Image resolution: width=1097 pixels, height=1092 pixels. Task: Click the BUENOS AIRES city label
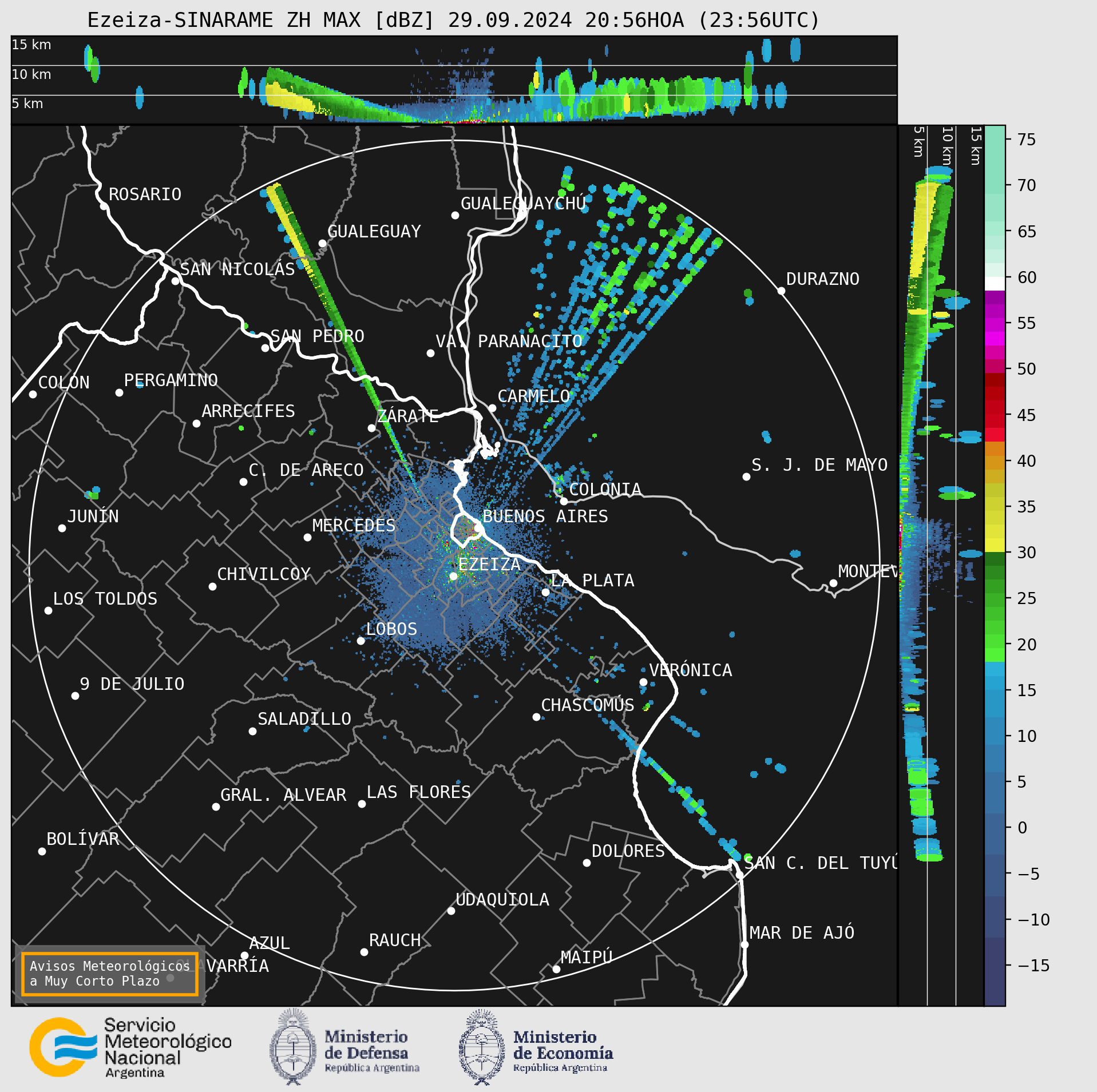click(x=545, y=516)
